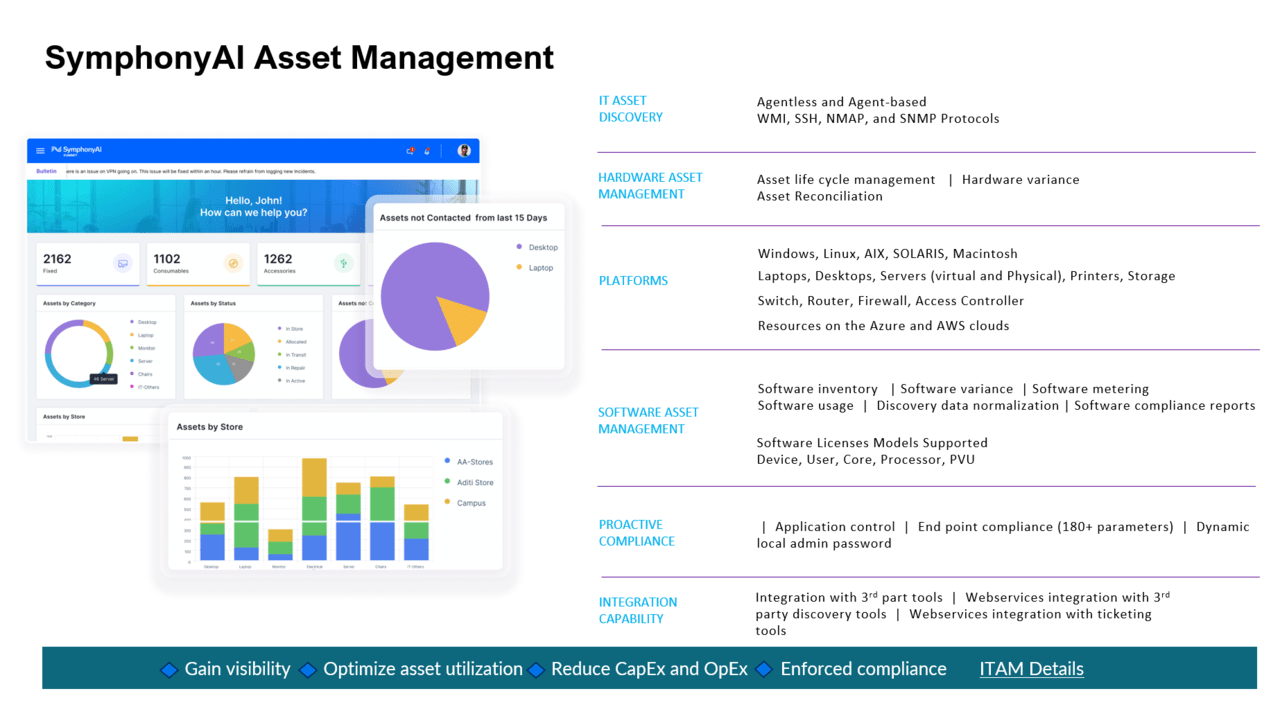The image size is (1280, 720).
Task: Follow the ITAM Details link
Action: 1031,669
